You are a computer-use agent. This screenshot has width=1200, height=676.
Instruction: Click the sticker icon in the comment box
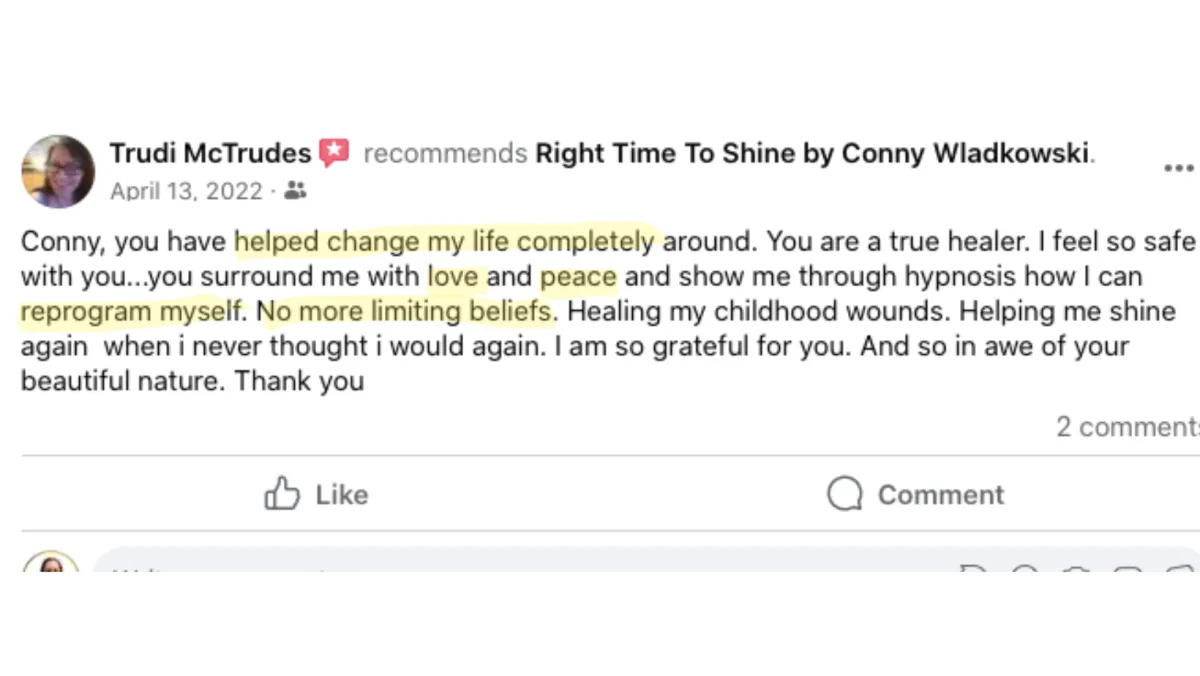tap(1178, 570)
